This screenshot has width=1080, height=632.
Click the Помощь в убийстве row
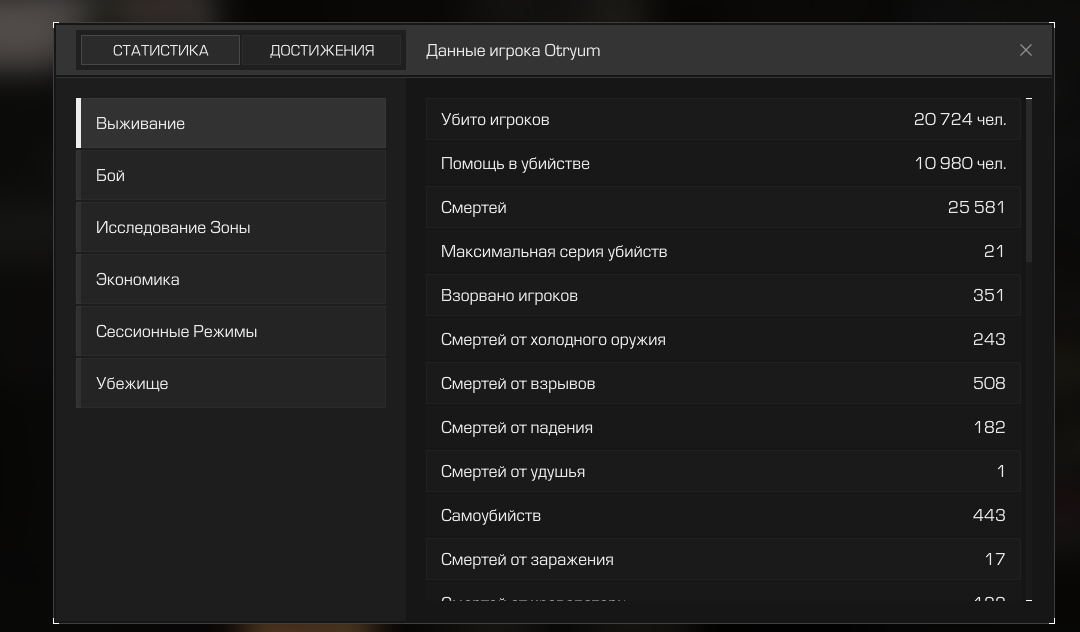pyautogui.click(x=723, y=163)
